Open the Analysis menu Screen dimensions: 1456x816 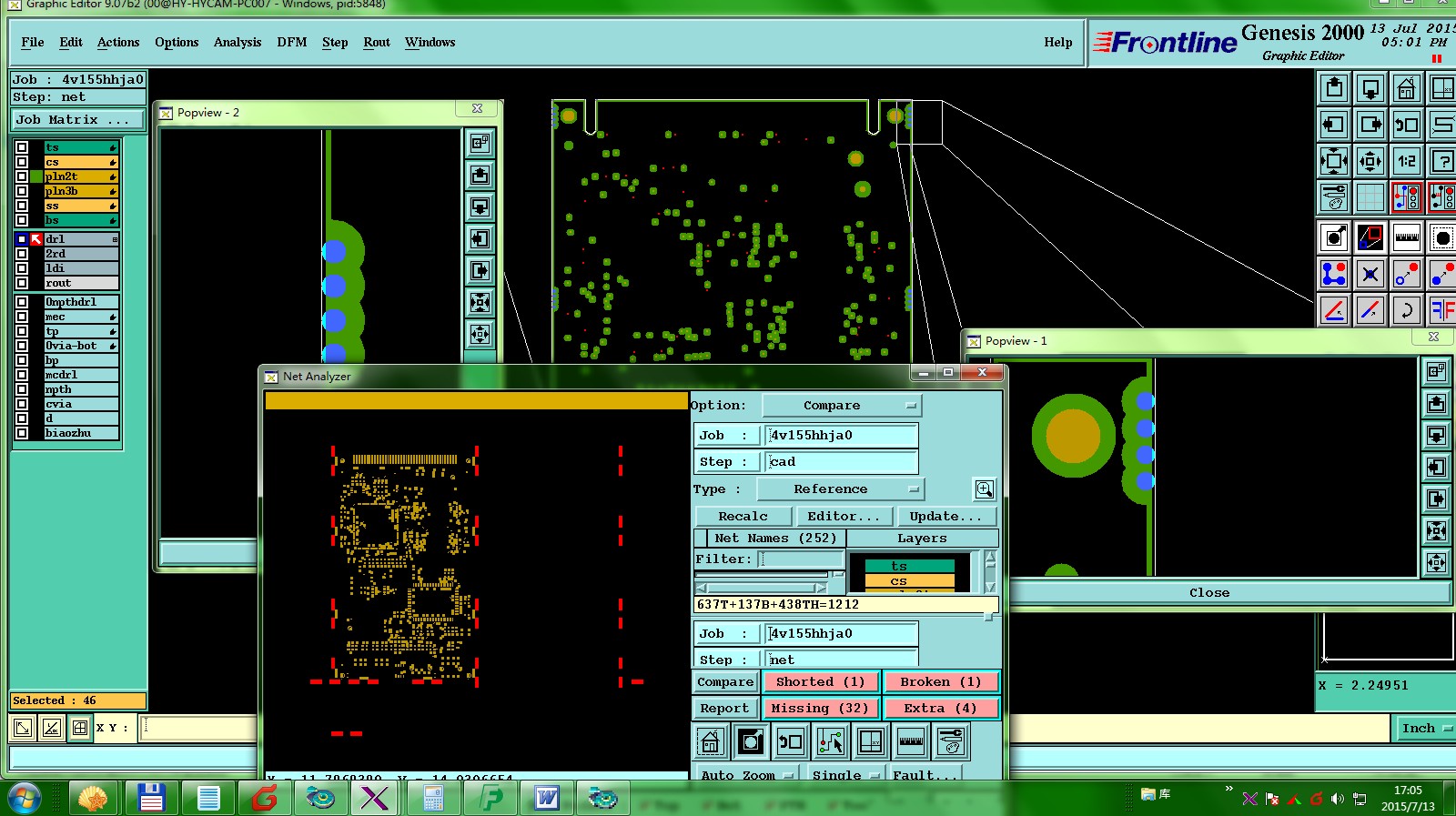[x=238, y=42]
